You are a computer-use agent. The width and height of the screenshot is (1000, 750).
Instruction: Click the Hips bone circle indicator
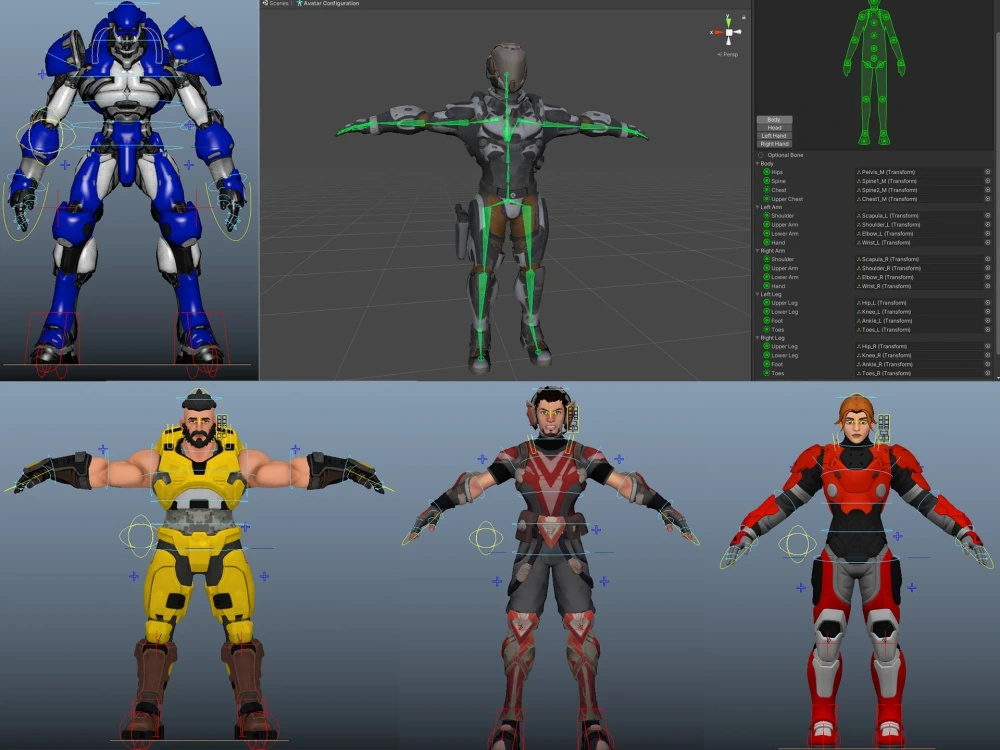[x=766, y=172]
